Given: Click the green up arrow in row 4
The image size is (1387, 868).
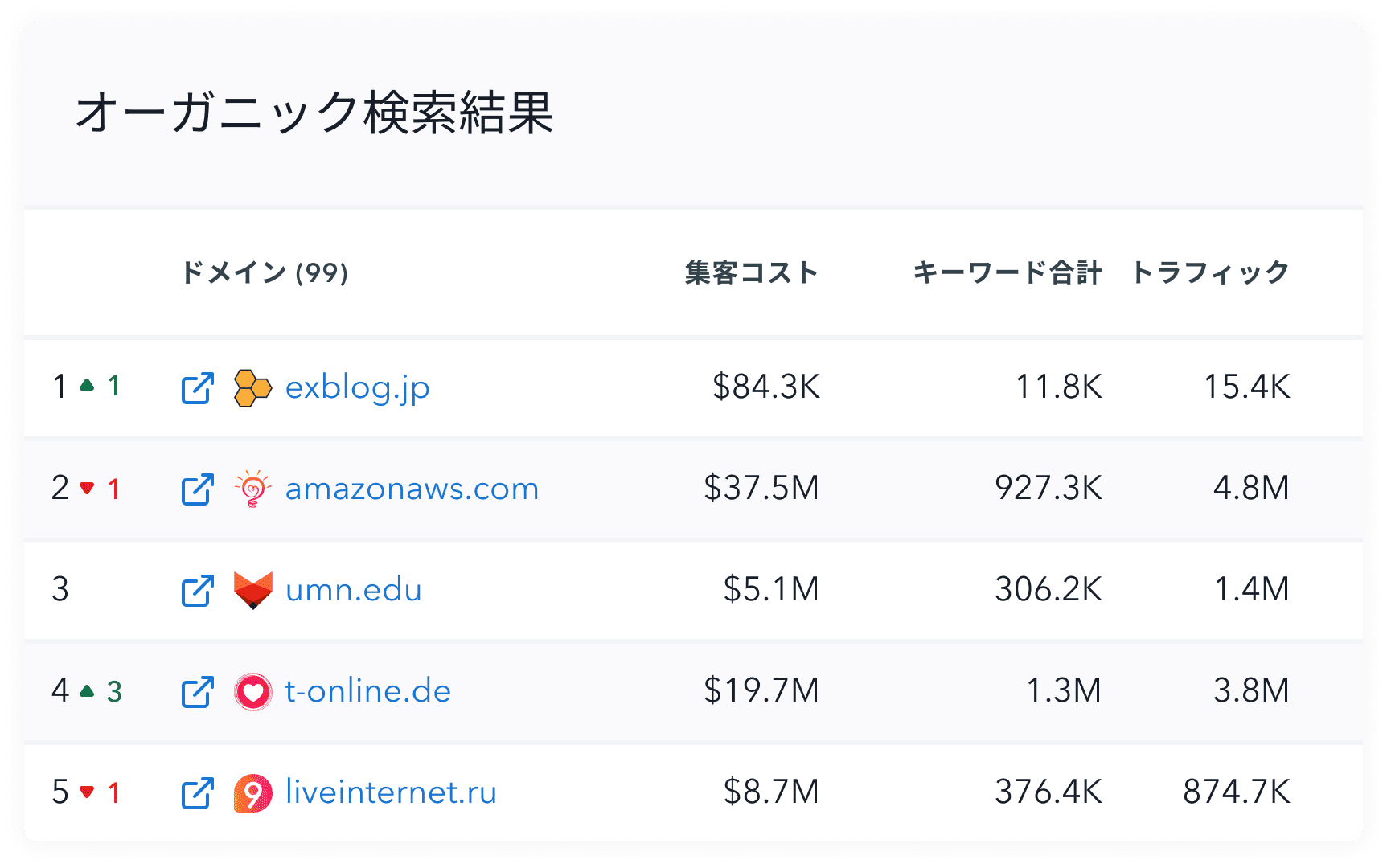Looking at the screenshot, I should click(88, 691).
